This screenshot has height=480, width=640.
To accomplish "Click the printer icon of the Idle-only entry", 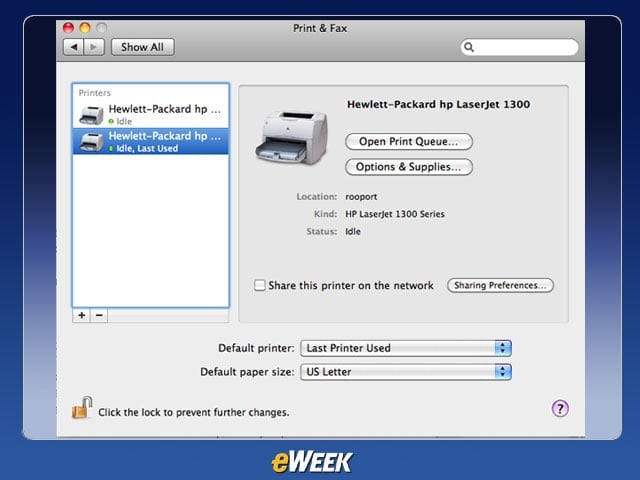I will coord(91,115).
